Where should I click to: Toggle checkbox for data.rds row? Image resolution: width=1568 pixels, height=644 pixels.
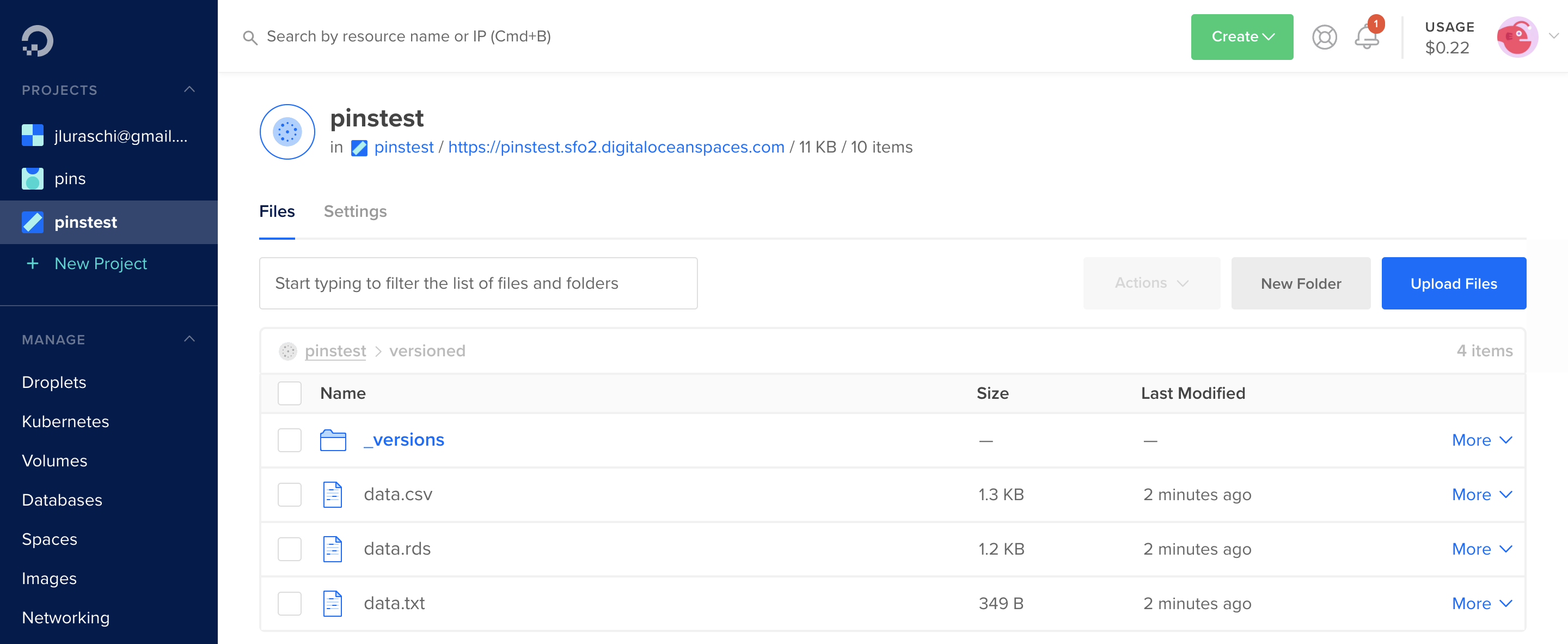click(289, 548)
